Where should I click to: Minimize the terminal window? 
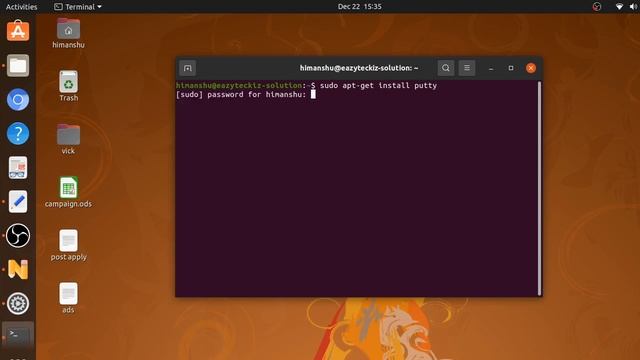(491, 68)
